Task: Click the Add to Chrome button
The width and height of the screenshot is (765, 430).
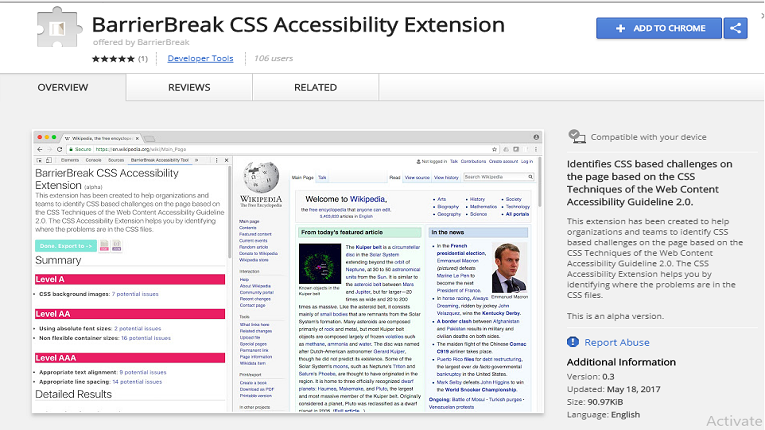Action: pyautogui.click(x=659, y=28)
